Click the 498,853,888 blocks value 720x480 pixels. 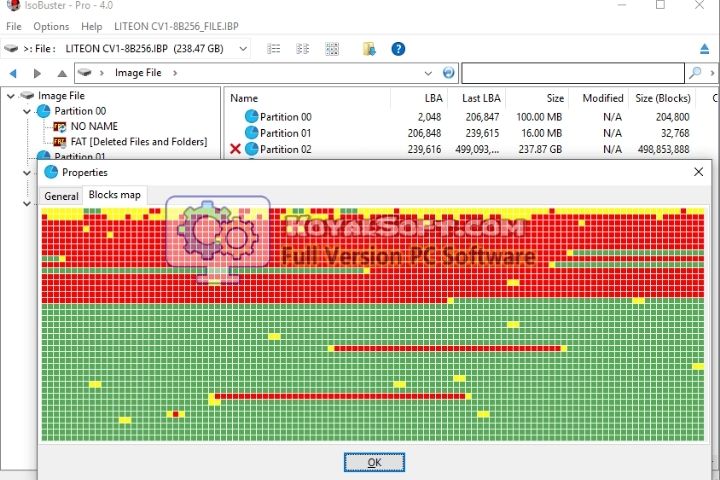(x=663, y=149)
